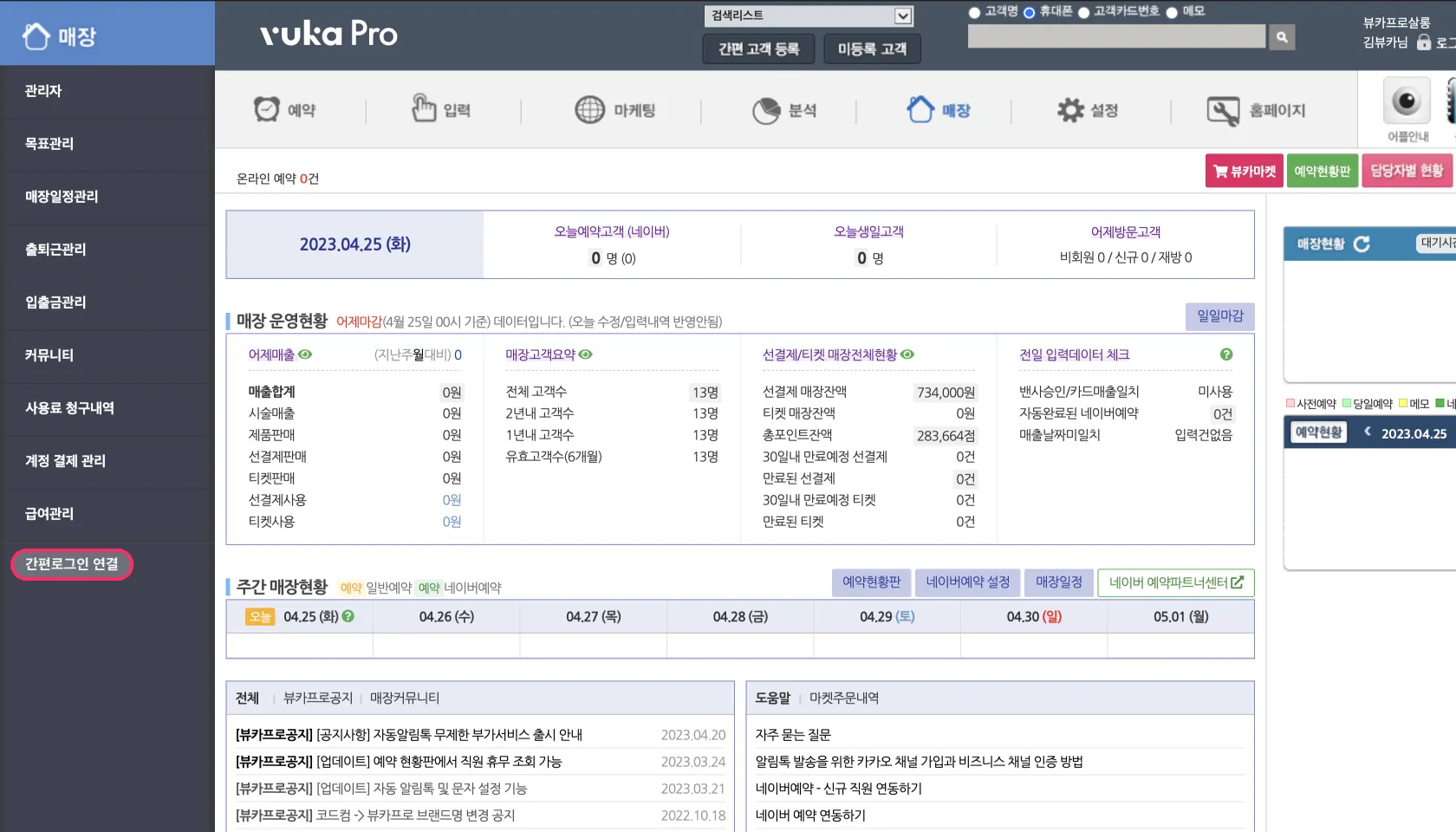This screenshot has width=1456, height=832.
Task: Open help on 카카오 채널 가입과 비즈니스 채널 인증
Action: 919,762
